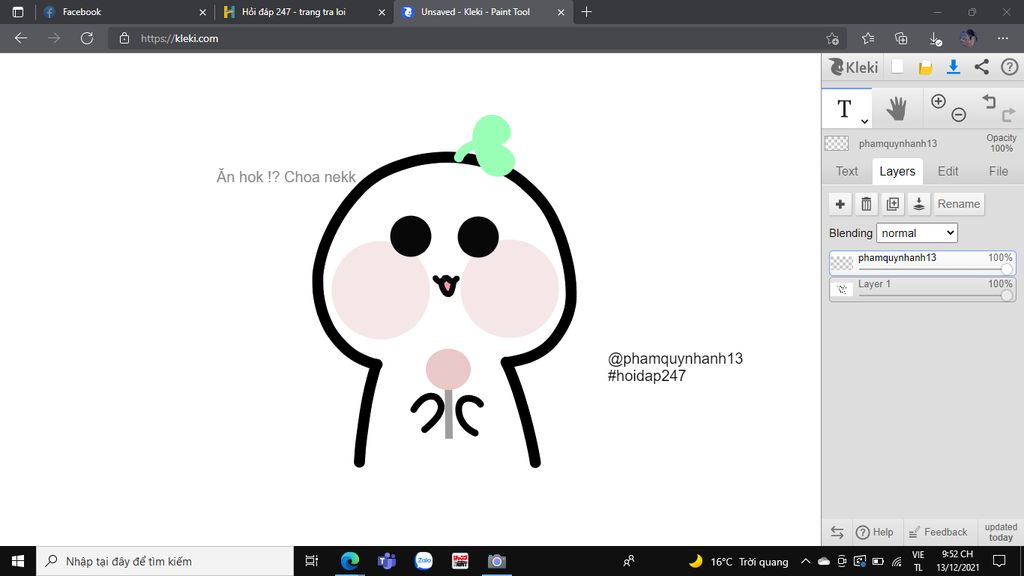Open the browser profile avatar
This screenshot has width=1024, height=576.
point(968,38)
